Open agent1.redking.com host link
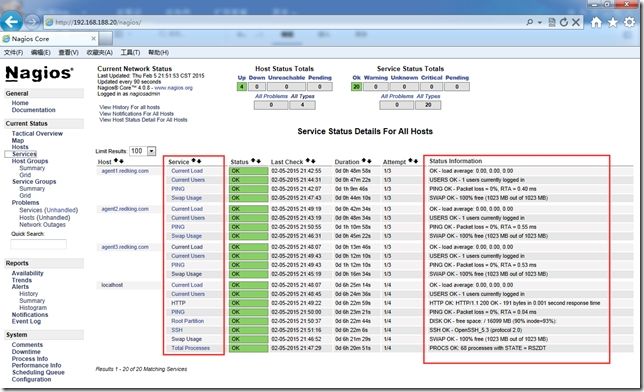Viewport: 644px width, 392px height. (125, 171)
